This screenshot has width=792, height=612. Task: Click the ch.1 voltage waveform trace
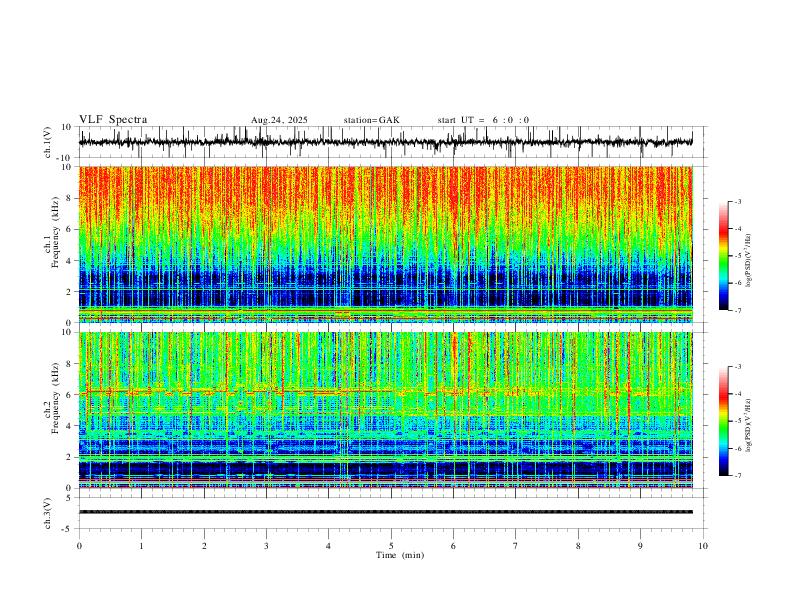click(386, 142)
